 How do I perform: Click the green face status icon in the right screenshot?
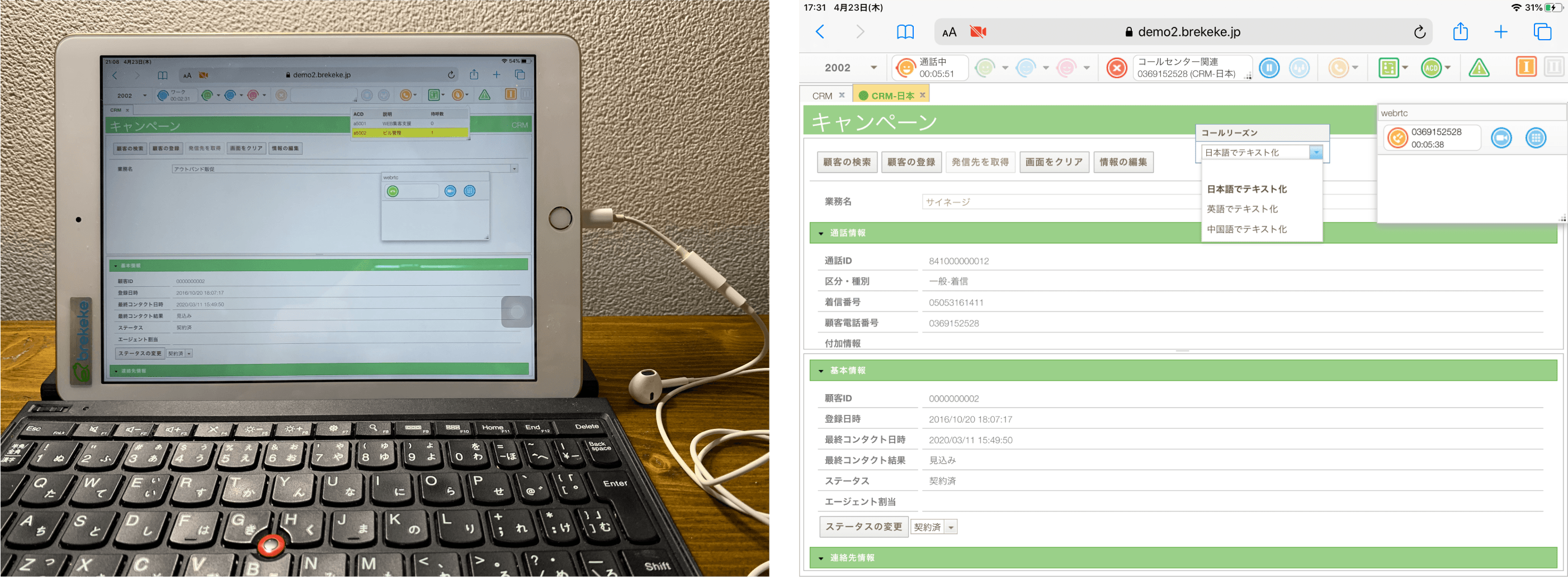(984, 68)
